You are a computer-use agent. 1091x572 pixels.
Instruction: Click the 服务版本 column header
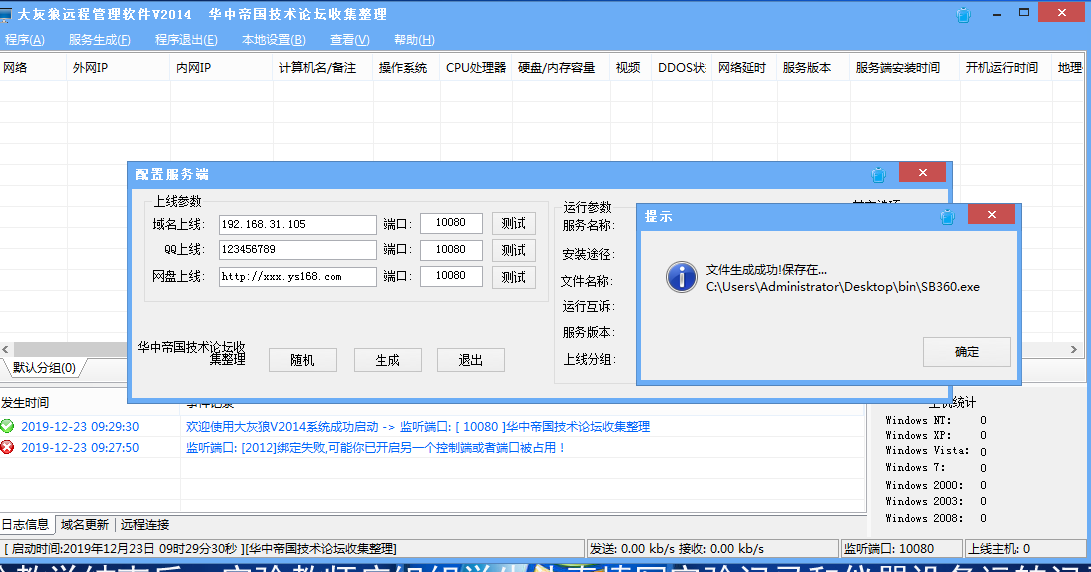(813, 67)
